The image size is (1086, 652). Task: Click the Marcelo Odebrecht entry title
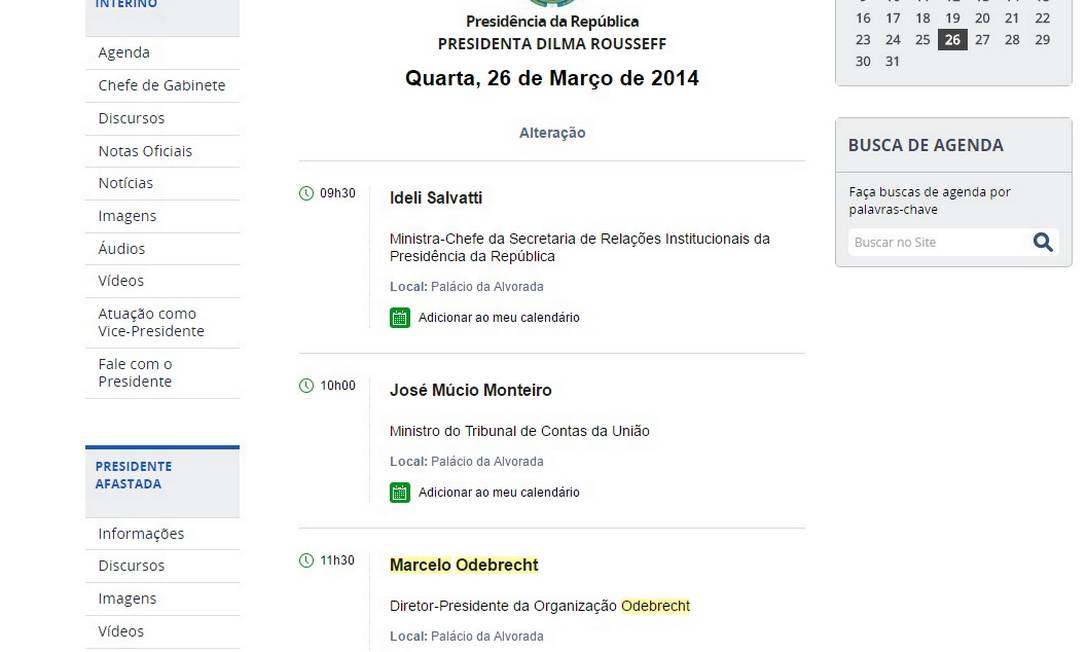(x=463, y=565)
